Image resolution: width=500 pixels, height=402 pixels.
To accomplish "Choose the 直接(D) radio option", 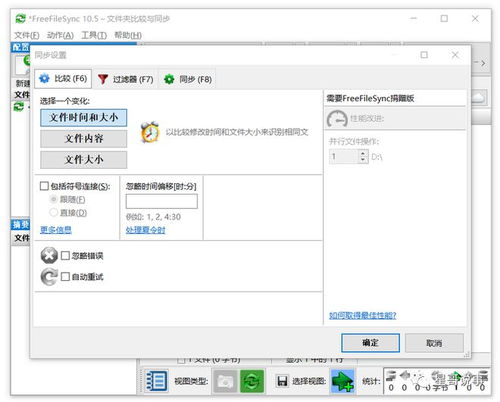I will pyautogui.click(x=53, y=212).
